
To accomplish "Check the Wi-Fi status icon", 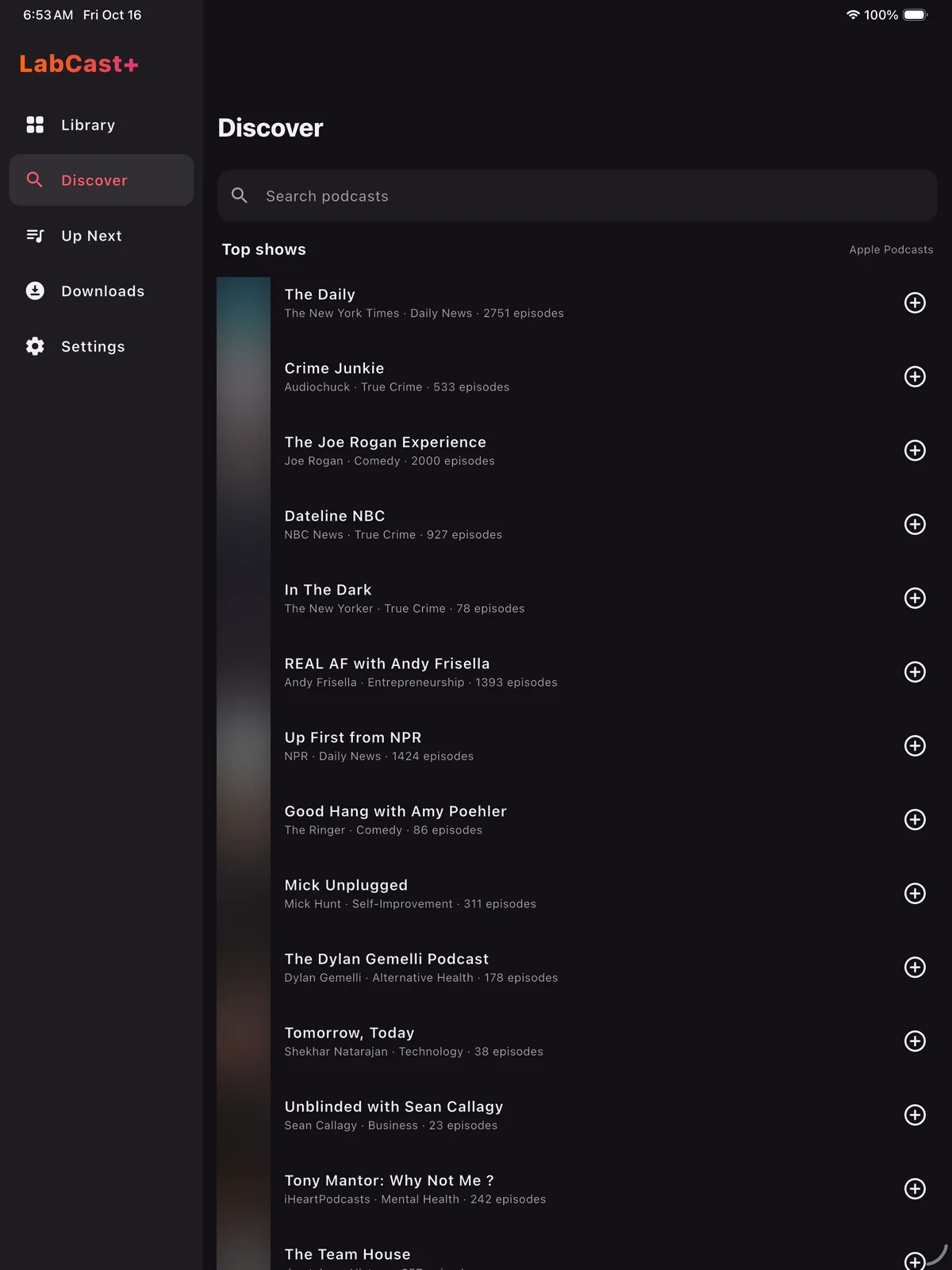I will tap(853, 15).
